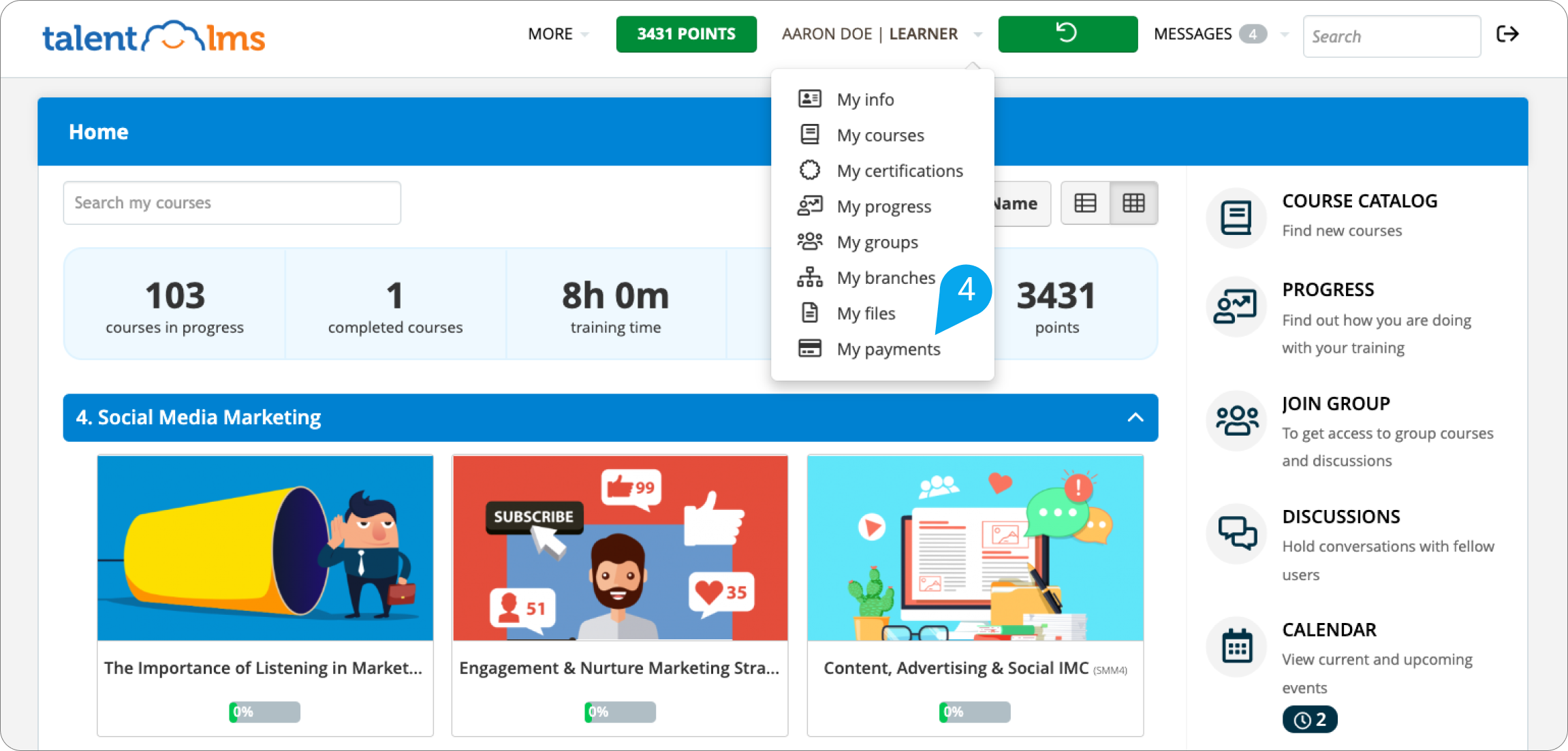Click the My info card icon
The width and height of the screenshot is (1568, 751).
[810, 99]
